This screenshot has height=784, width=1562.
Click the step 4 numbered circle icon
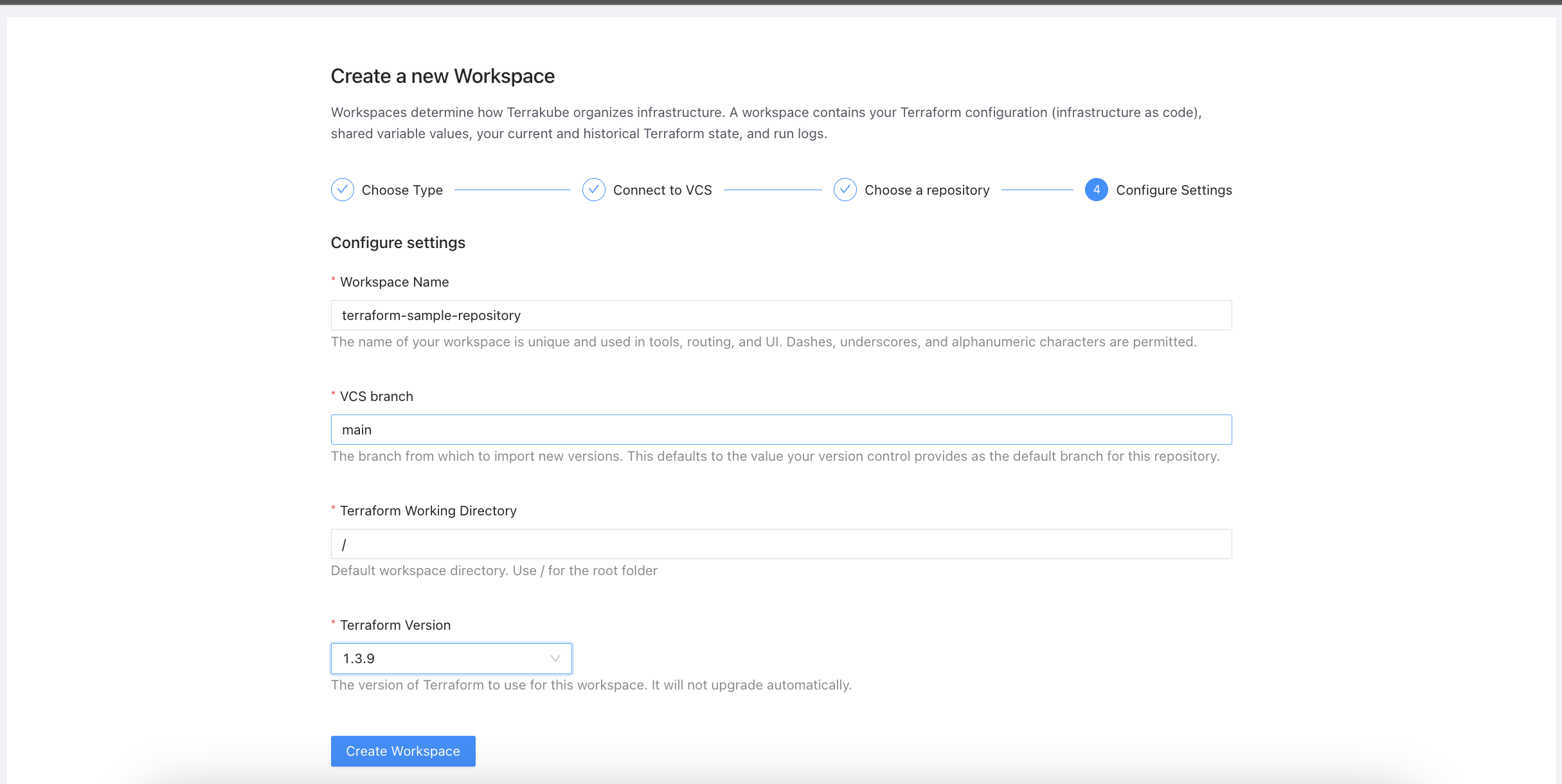1096,190
